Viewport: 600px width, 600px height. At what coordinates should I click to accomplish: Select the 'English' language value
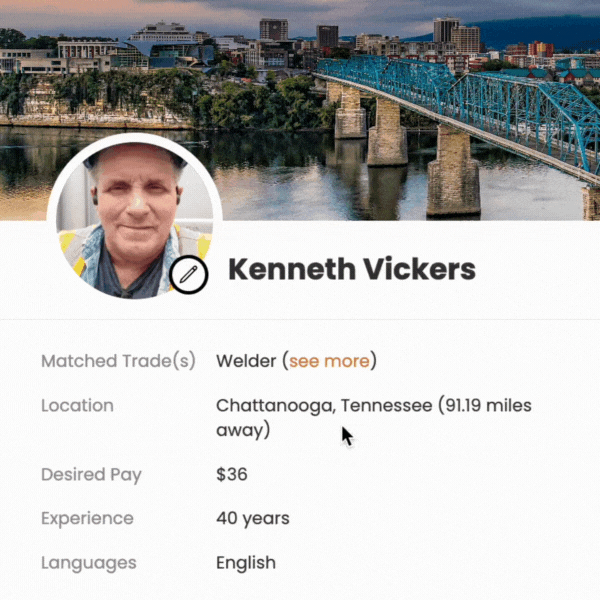[x=246, y=563]
